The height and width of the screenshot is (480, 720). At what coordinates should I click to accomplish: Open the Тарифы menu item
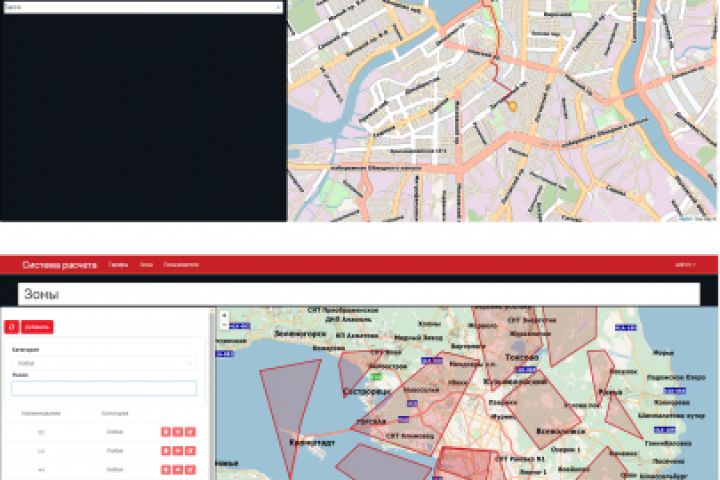118,265
